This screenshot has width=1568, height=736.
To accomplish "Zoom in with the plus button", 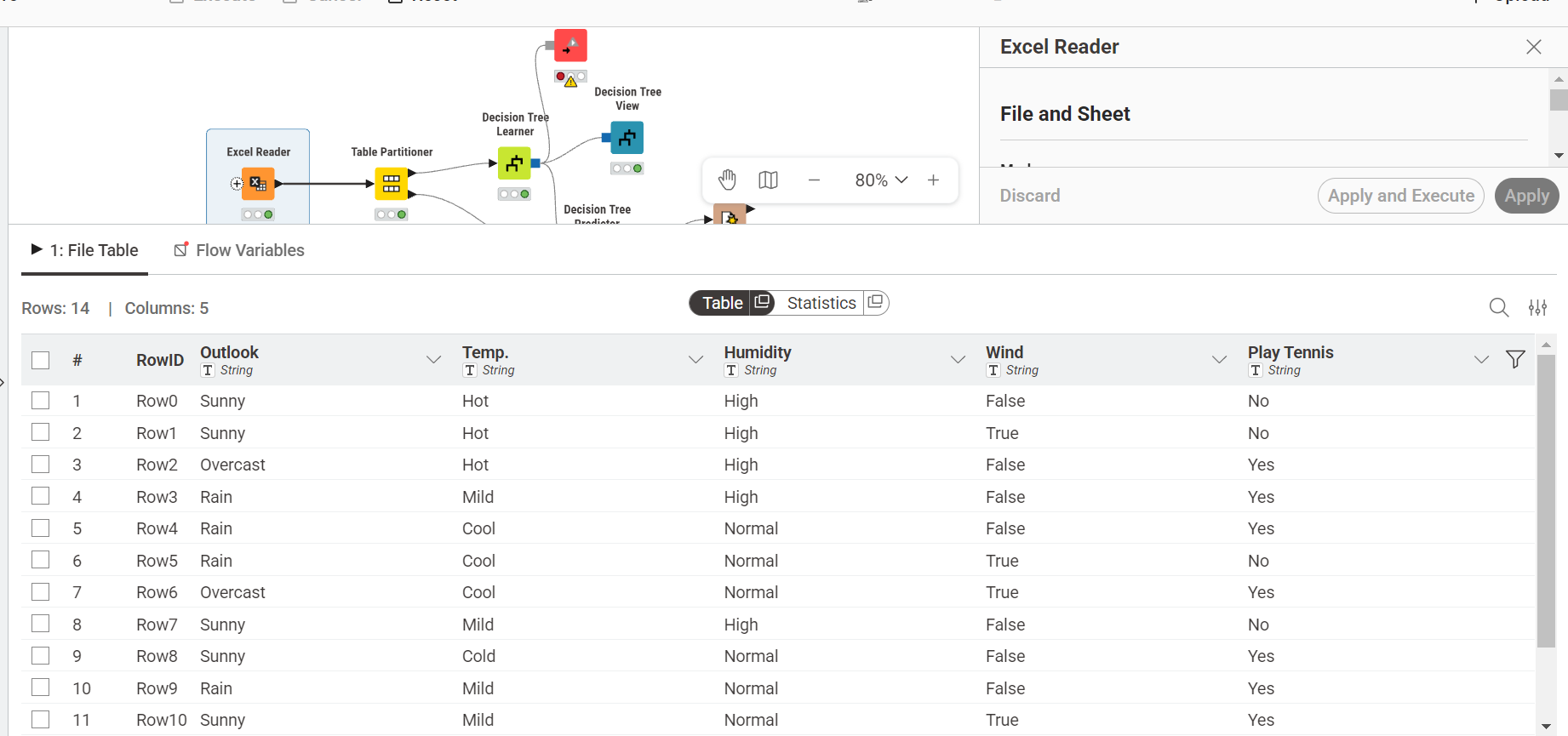I will 934,180.
